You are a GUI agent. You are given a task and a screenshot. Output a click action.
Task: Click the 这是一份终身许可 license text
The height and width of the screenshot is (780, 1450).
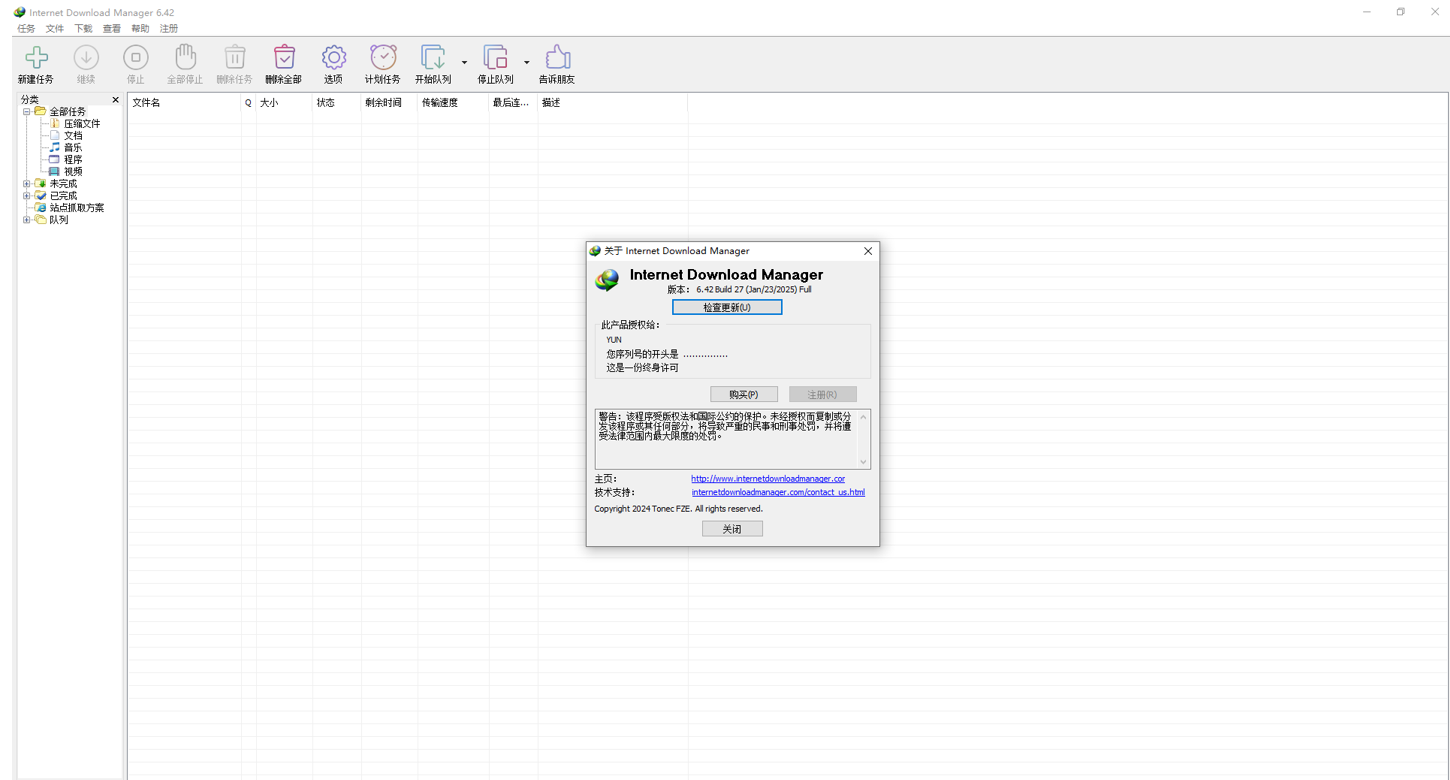(642, 368)
